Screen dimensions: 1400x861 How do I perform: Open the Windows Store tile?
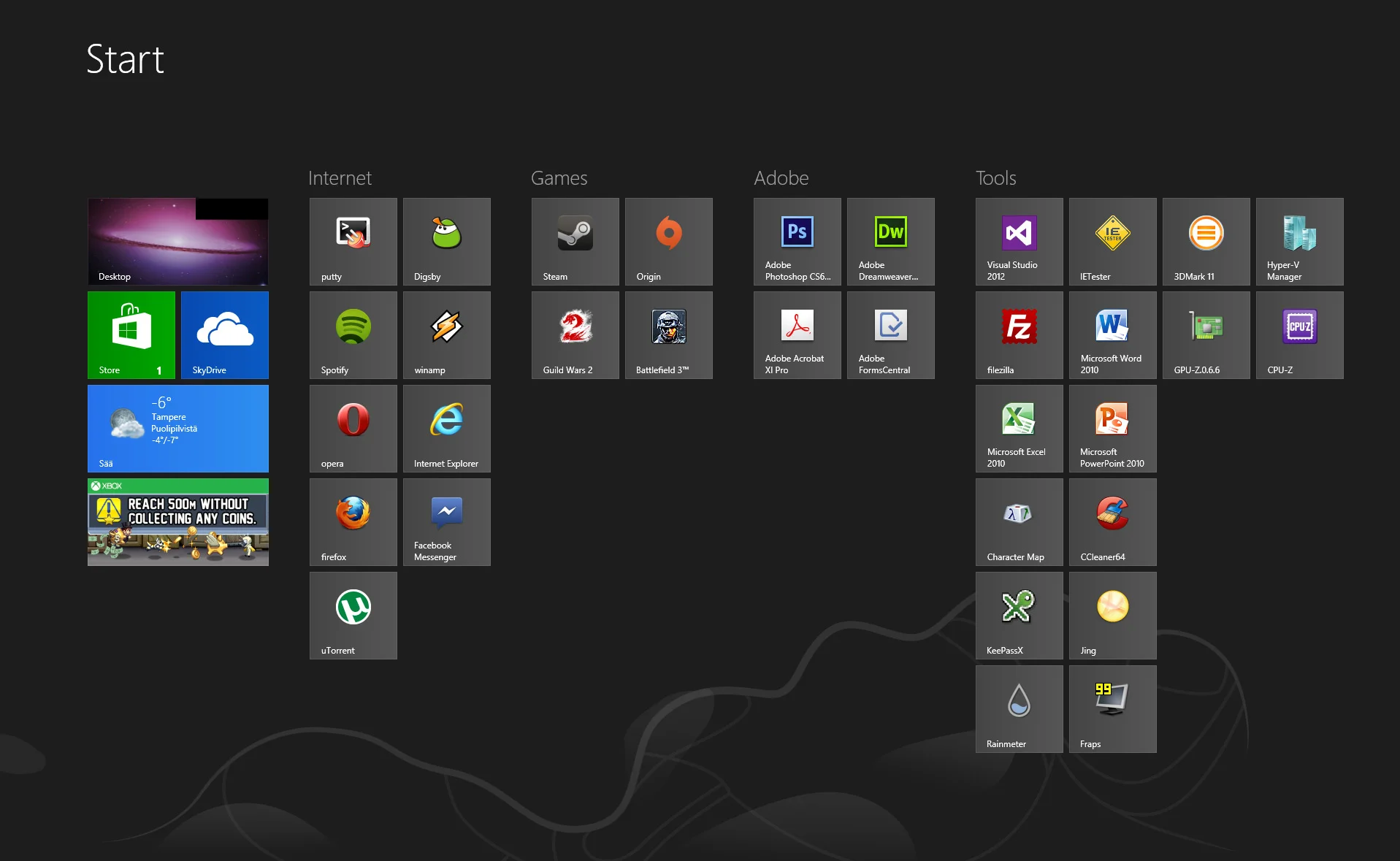[x=131, y=335]
